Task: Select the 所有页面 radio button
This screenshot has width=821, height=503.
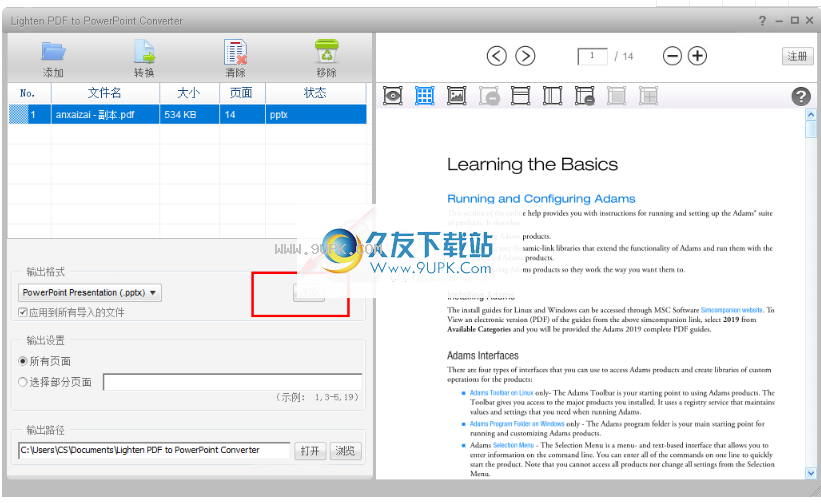Action: [23, 361]
